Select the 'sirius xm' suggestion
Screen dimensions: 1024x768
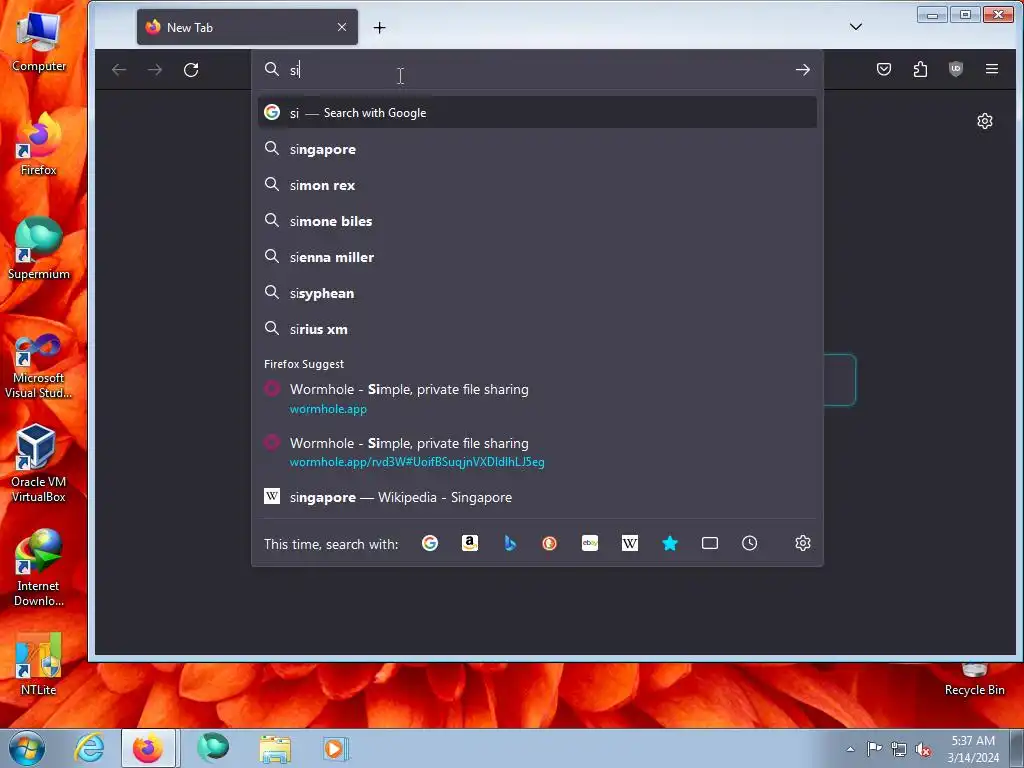point(537,329)
